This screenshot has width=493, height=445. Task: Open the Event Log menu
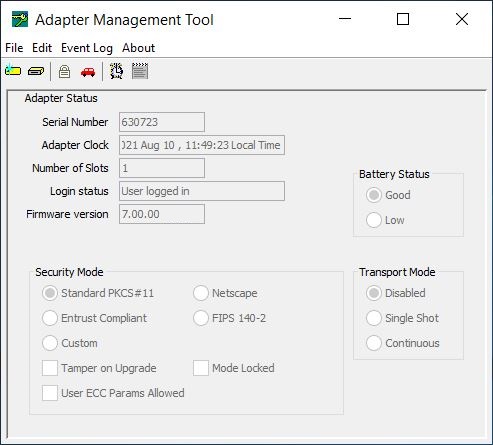point(87,48)
